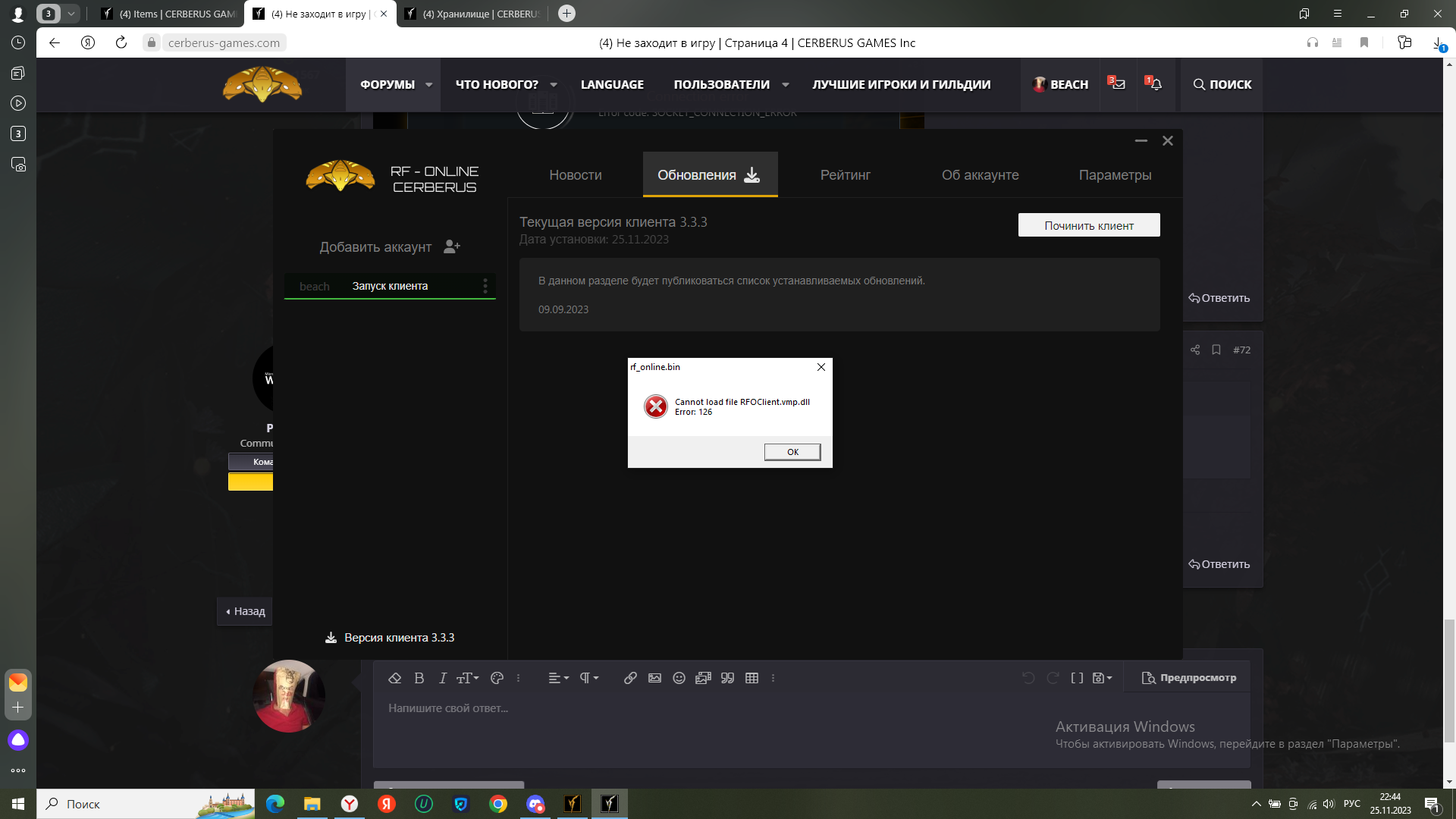Image resolution: width=1456 pixels, height=819 pixels.
Task: Click the Ответить link under post #72
Action: click(1219, 564)
